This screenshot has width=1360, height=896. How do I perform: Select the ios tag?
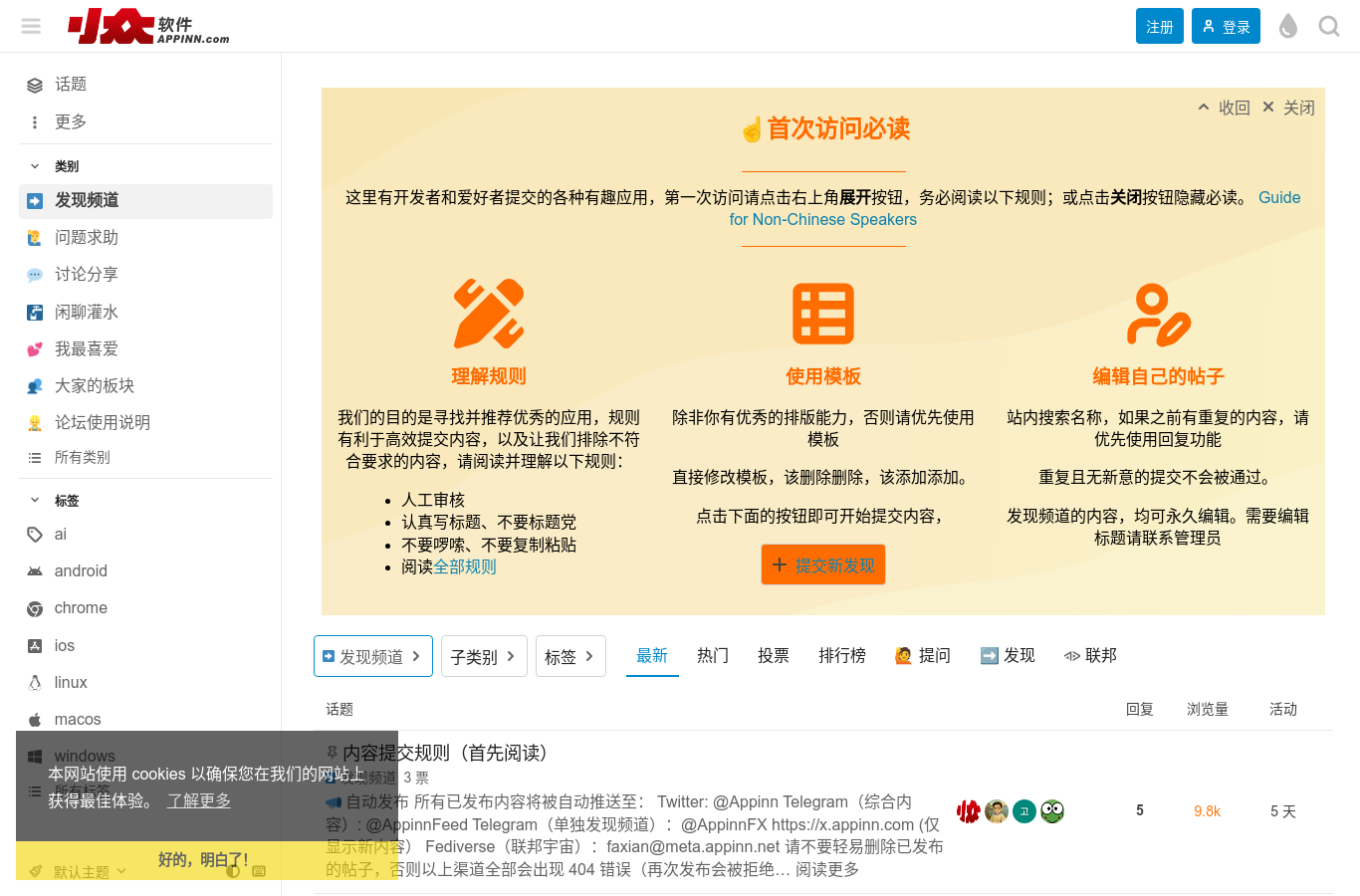[145, 646]
